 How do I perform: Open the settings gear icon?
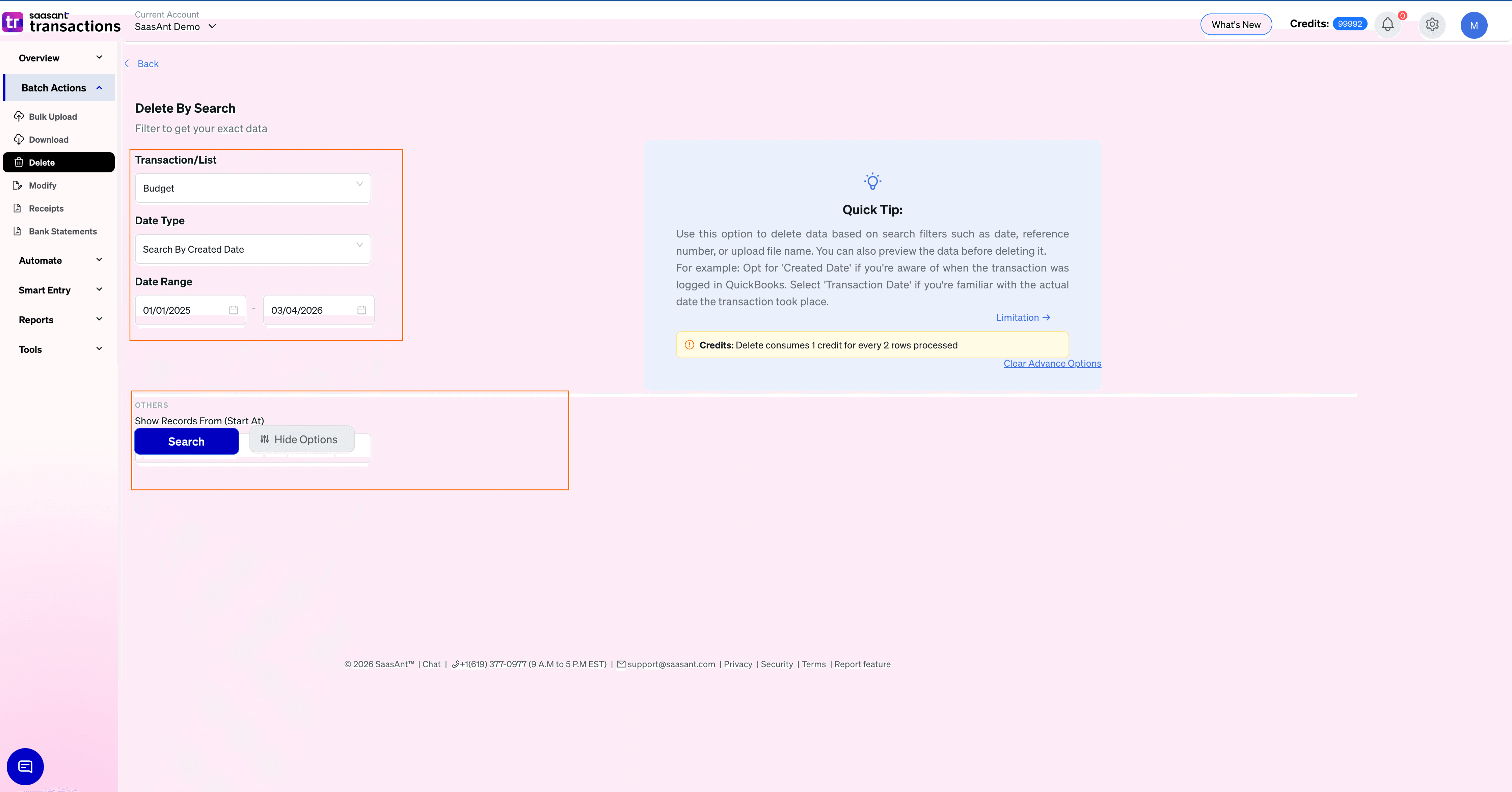click(x=1432, y=25)
